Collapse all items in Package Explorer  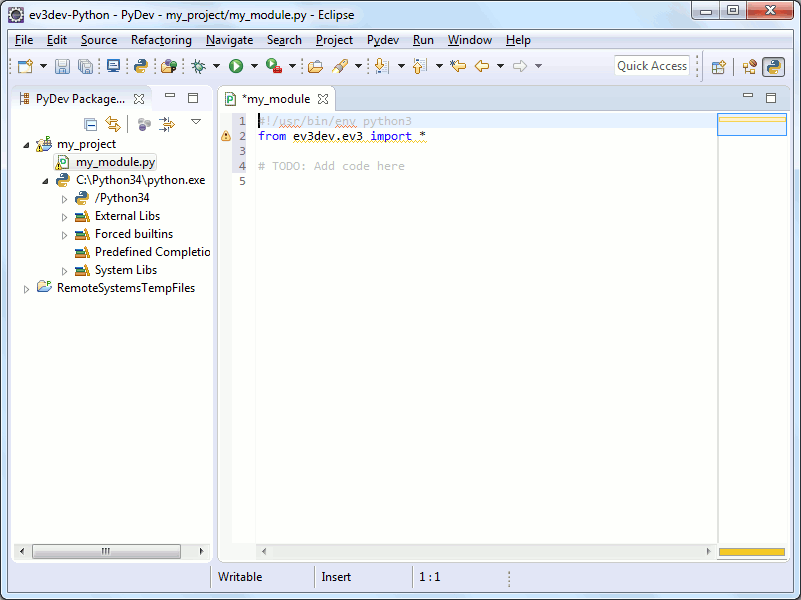click(90, 124)
